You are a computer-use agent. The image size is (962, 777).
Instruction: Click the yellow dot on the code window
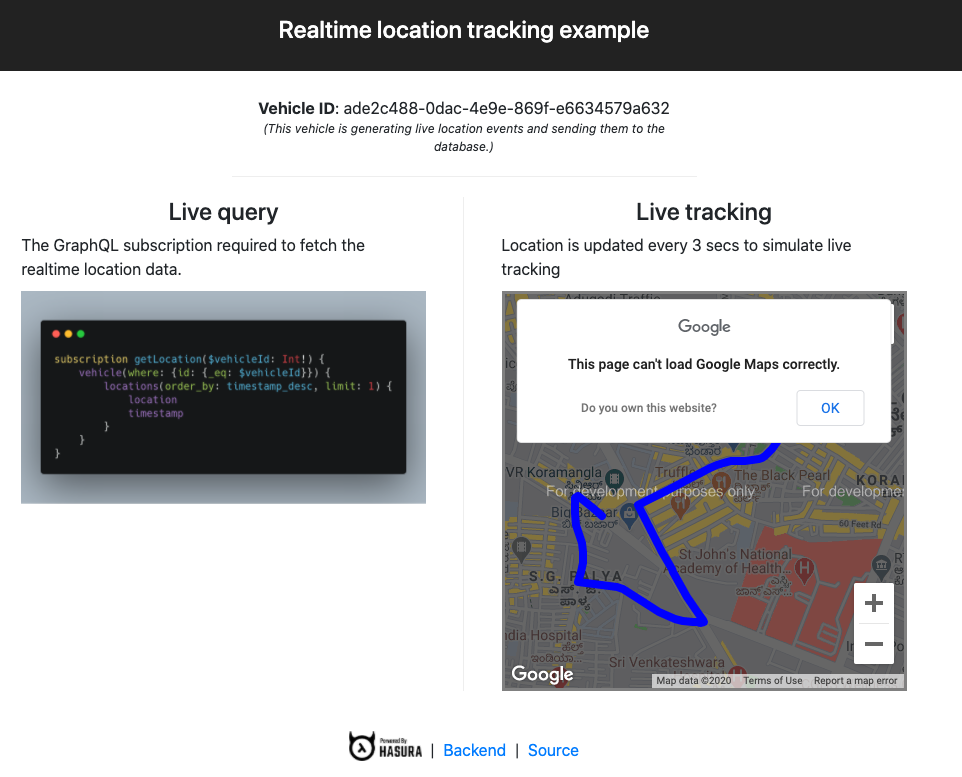(x=69, y=333)
